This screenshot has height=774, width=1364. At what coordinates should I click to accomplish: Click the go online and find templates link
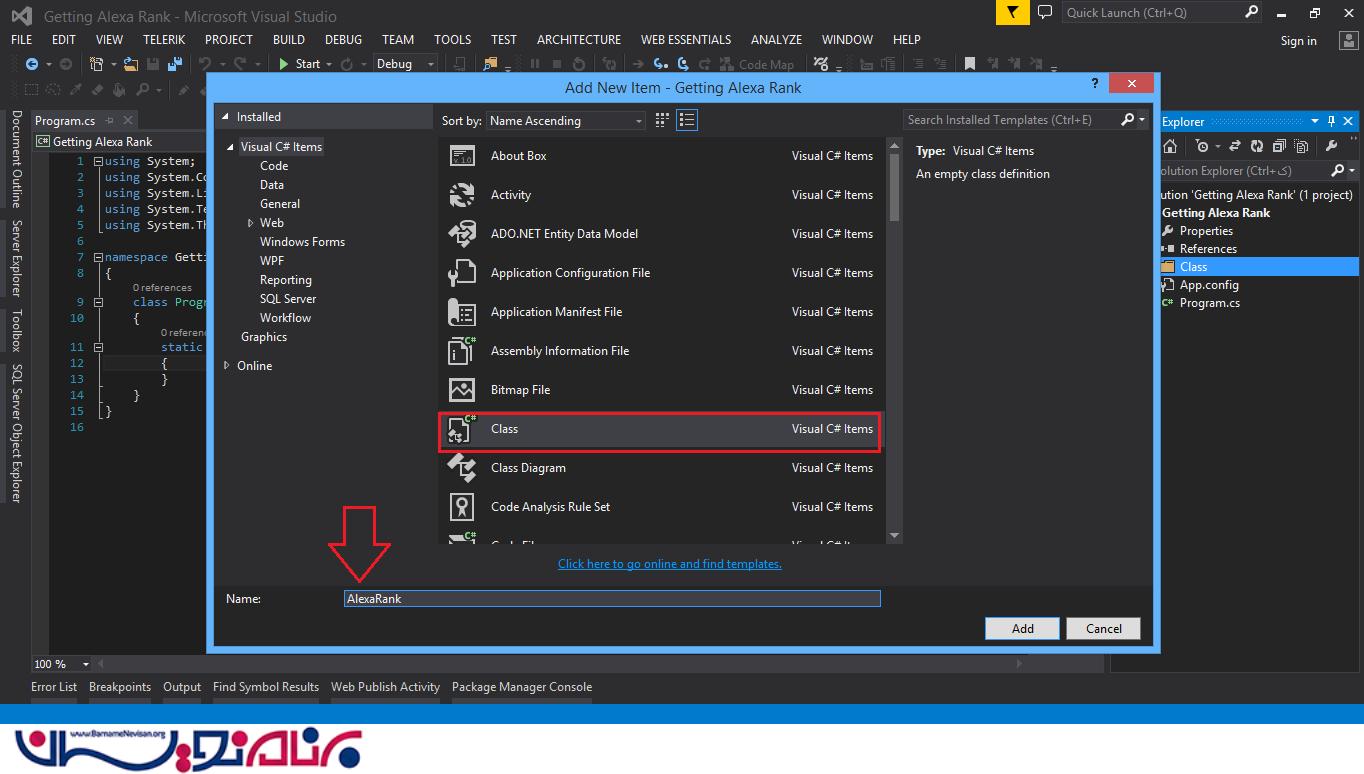(669, 564)
